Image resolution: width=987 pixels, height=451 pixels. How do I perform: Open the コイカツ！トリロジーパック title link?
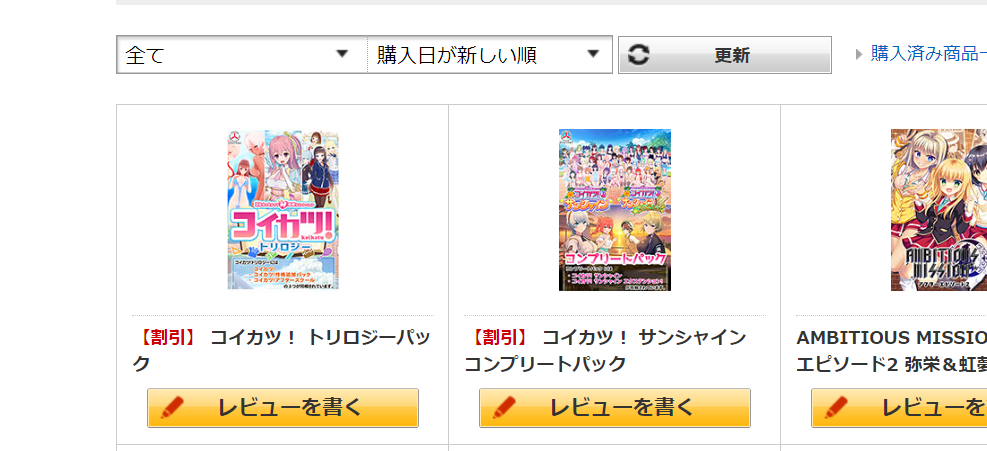(281, 350)
